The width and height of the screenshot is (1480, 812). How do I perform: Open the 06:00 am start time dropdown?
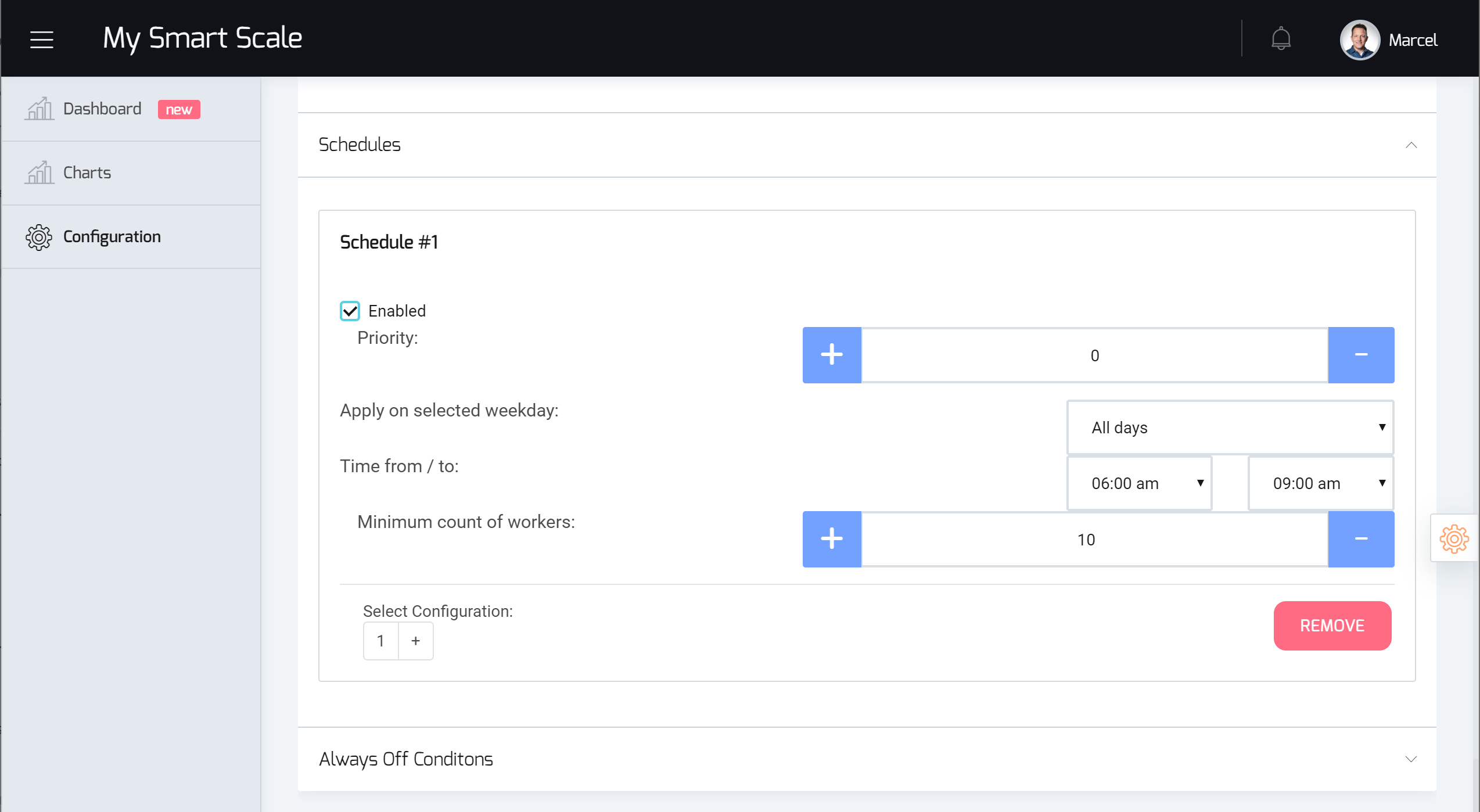1139,483
